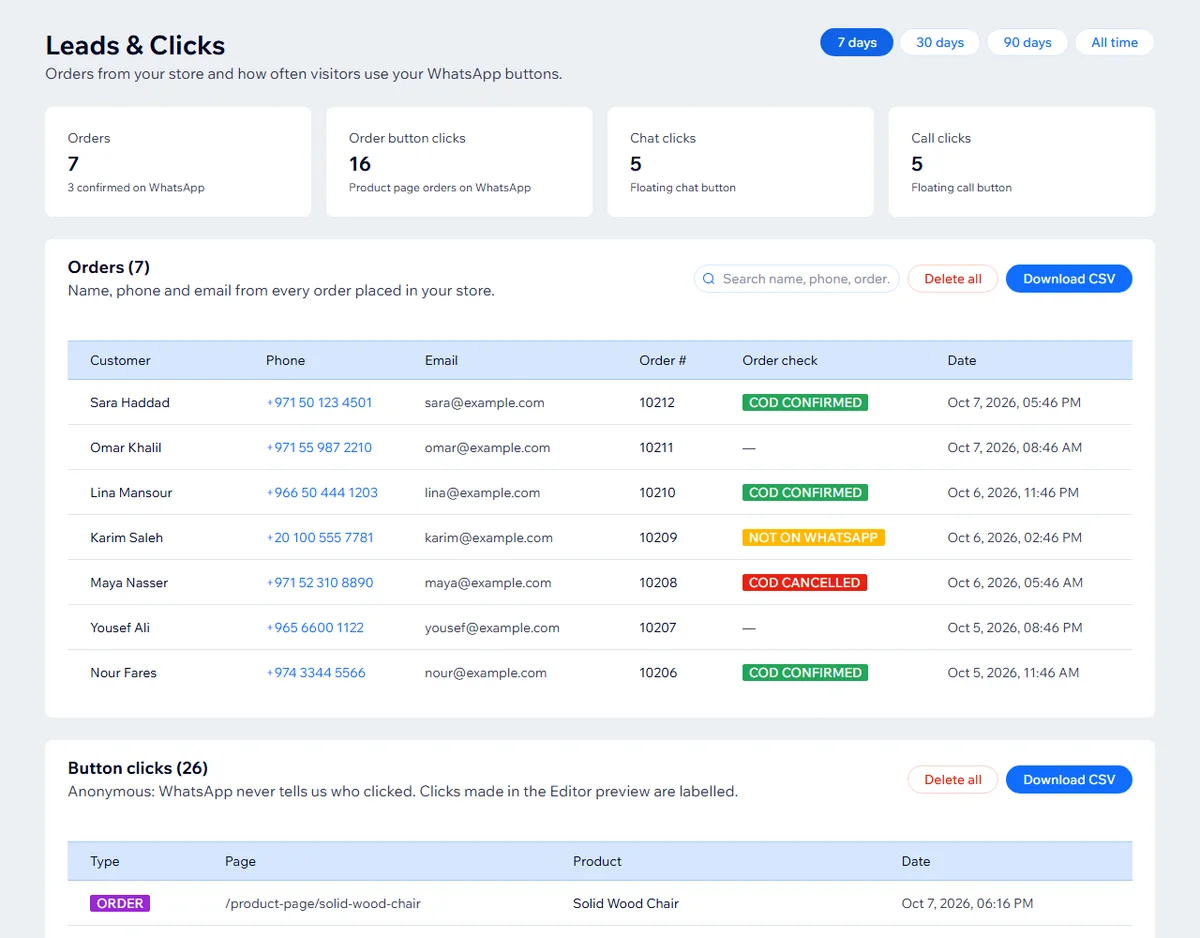The height and width of the screenshot is (938, 1200).
Task: Open phone link +971 55 987 2210
Action: click(x=319, y=448)
